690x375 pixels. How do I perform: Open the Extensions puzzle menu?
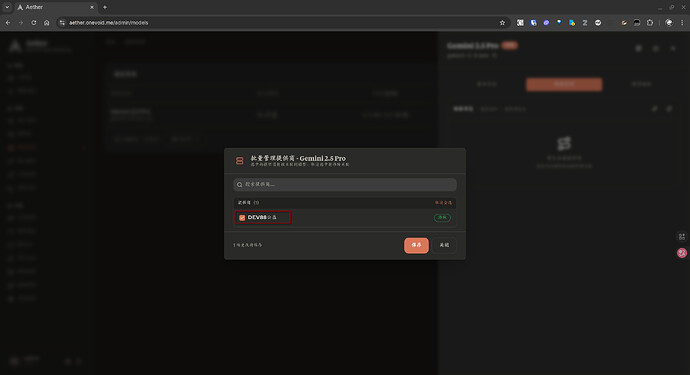[x=650, y=22]
